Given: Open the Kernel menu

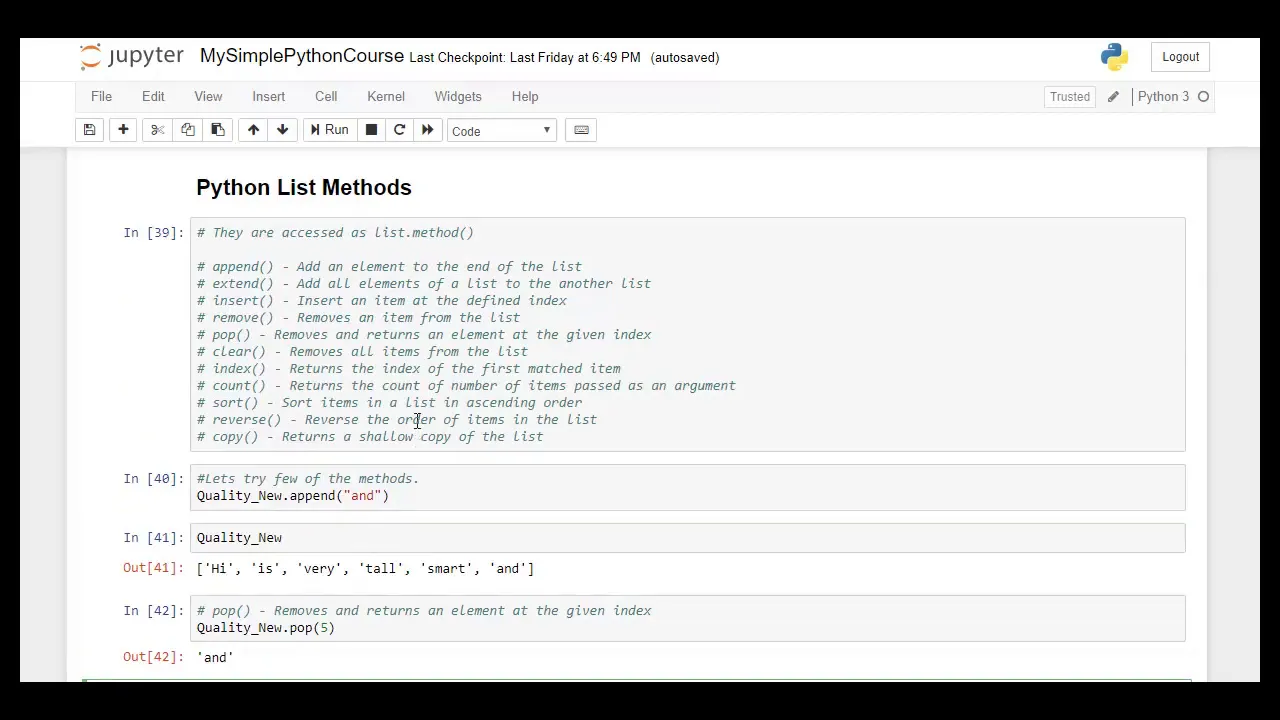Looking at the screenshot, I should [x=386, y=97].
